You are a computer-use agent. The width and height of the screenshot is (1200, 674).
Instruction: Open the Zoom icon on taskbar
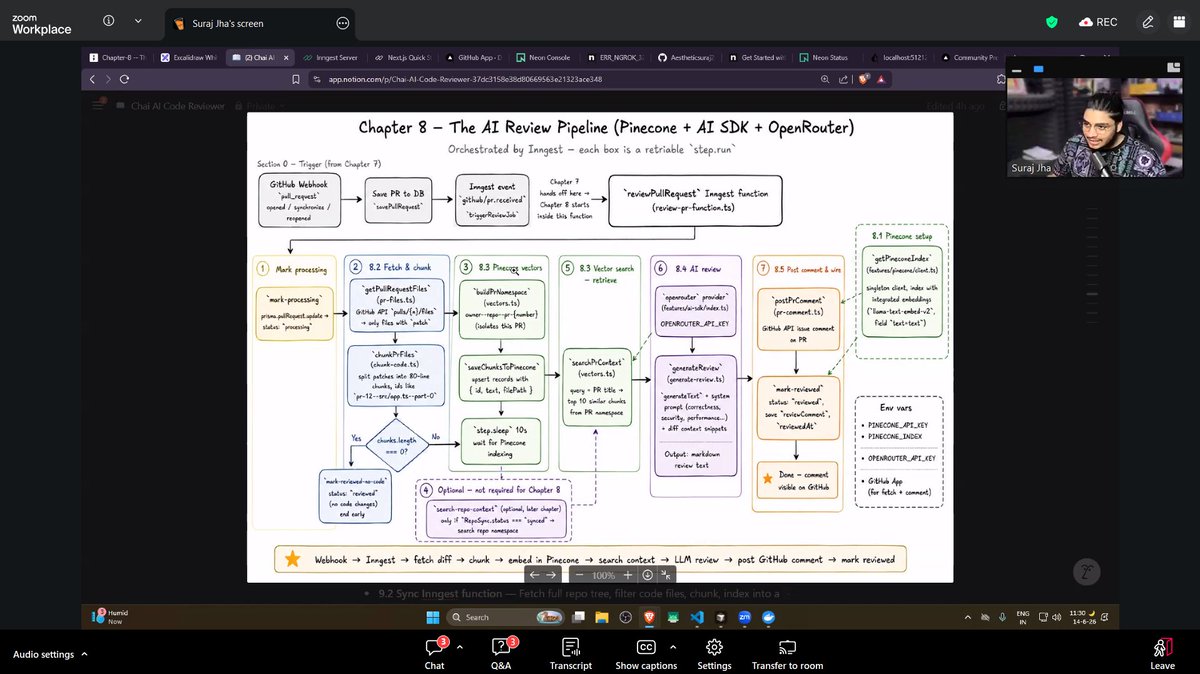[744, 617]
